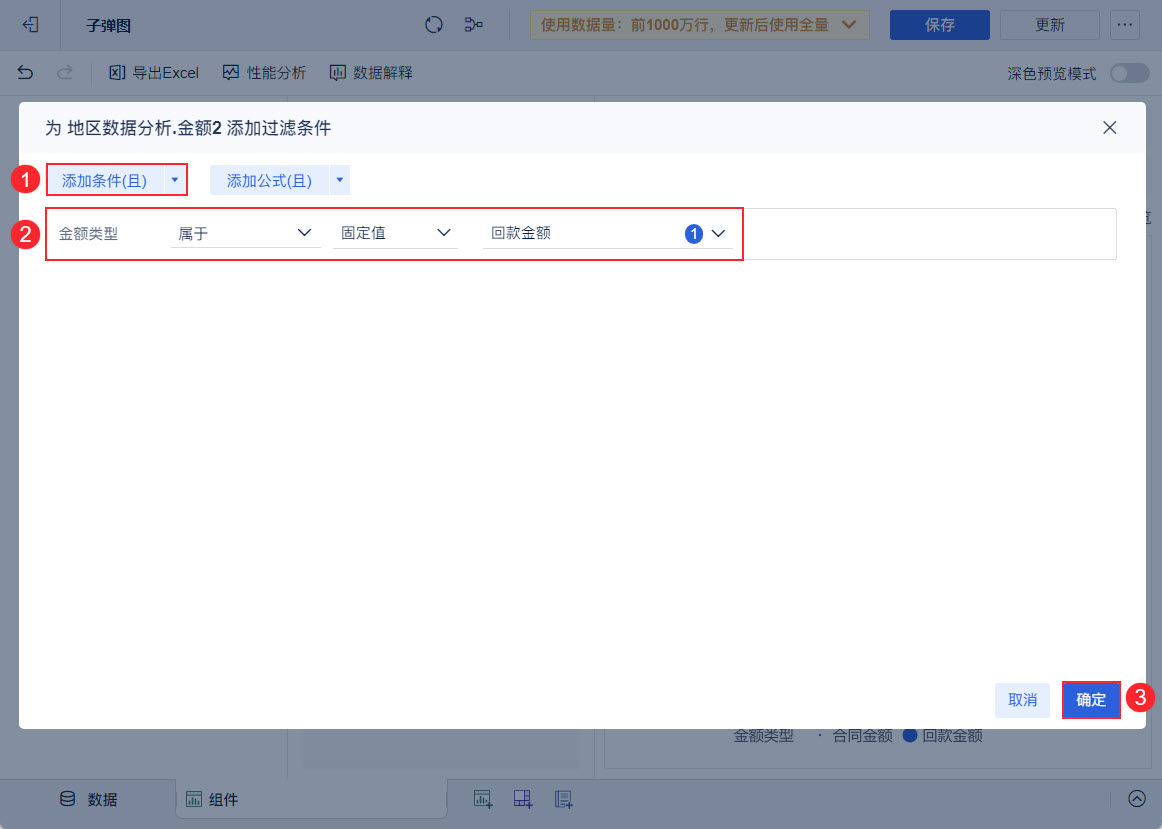Viewport: 1162px width, 829px height.
Task: Click the add chart component icon at bottom
Action: [483, 799]
